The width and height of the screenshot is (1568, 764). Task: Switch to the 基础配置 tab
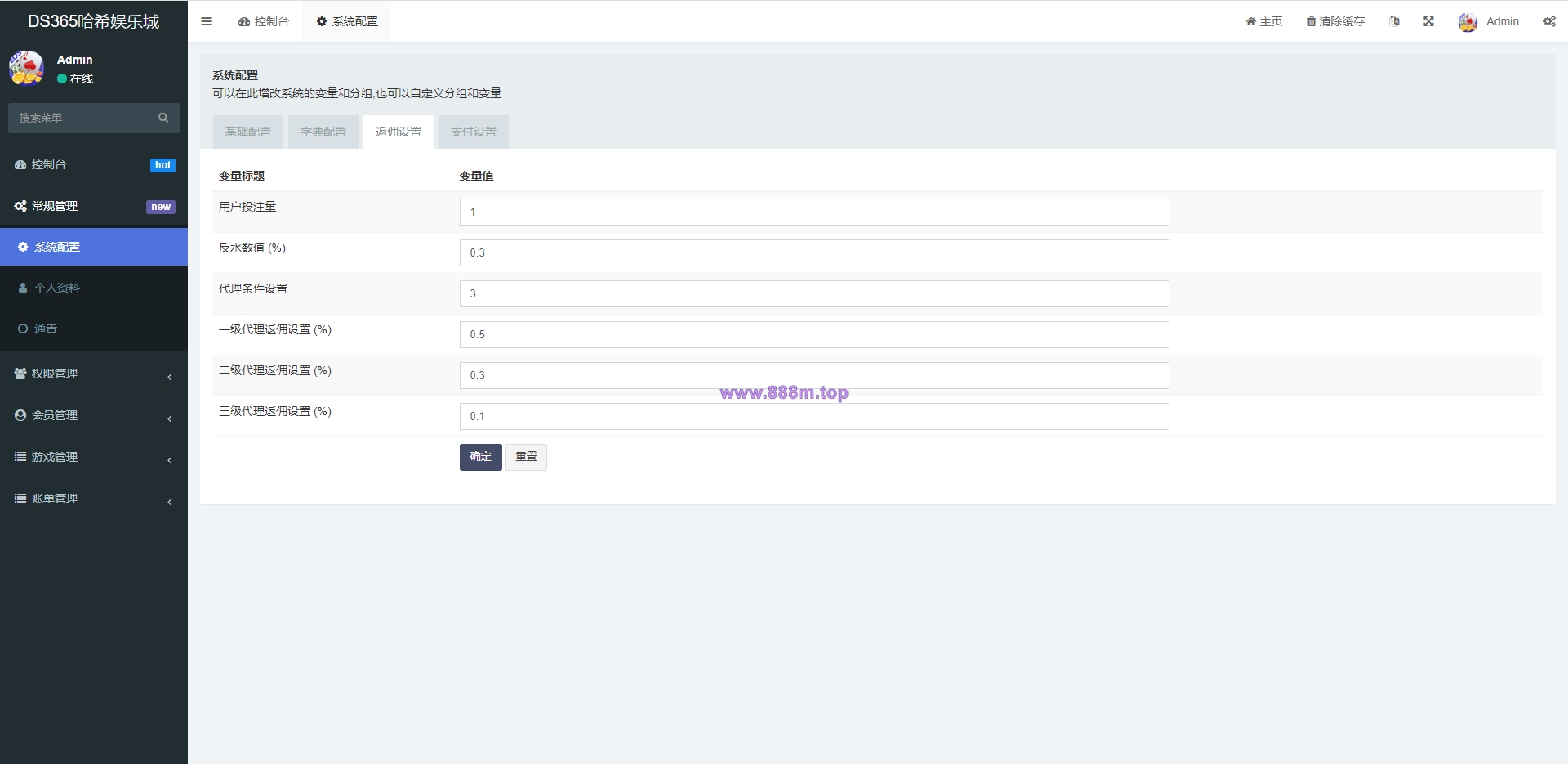click(x=248, y=132)
